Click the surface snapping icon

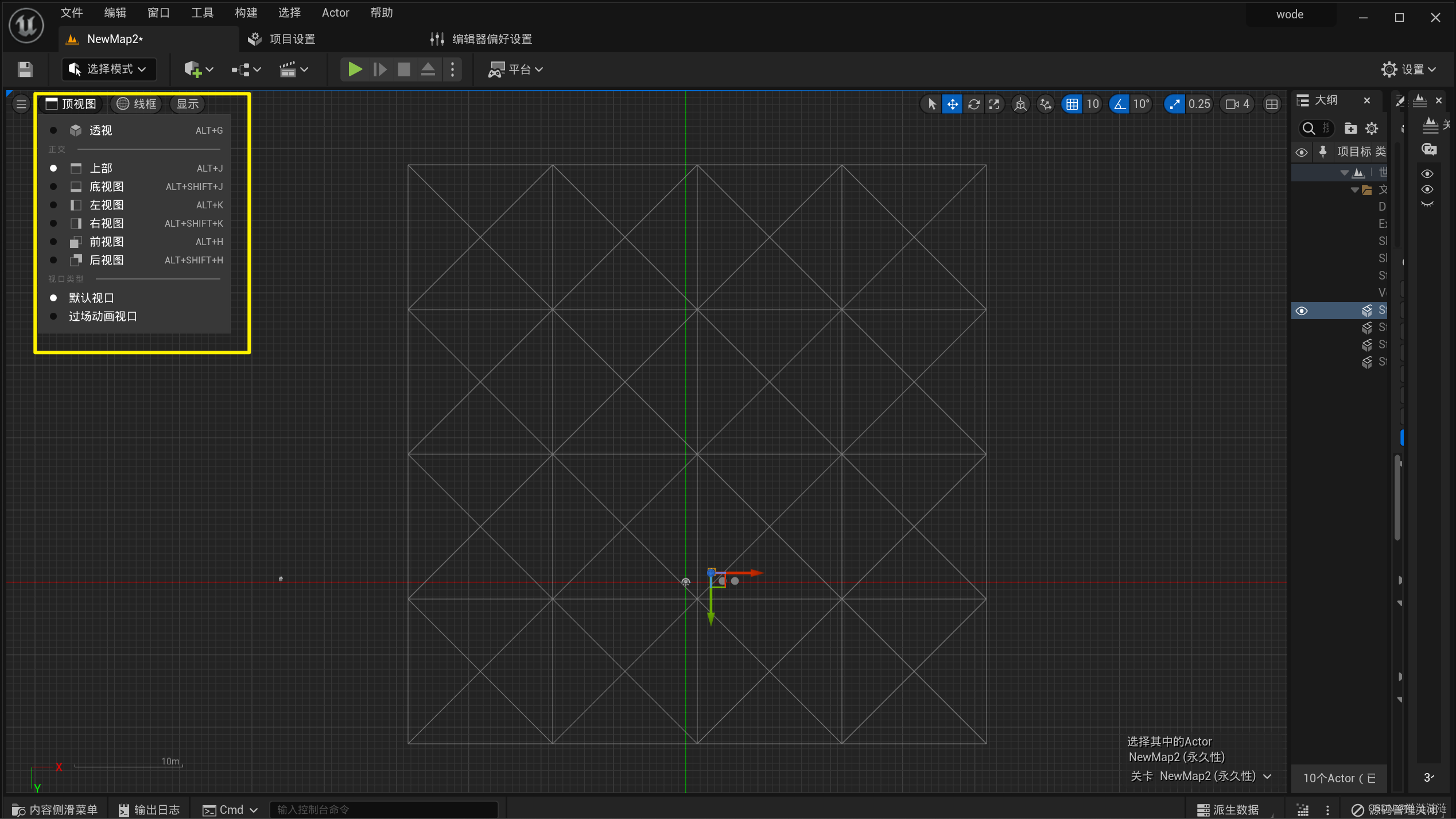click(1046, 104)
